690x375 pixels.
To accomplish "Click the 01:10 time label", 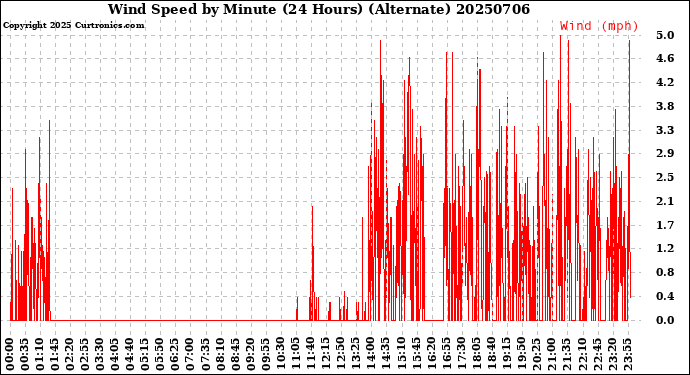I will [40, 355].
